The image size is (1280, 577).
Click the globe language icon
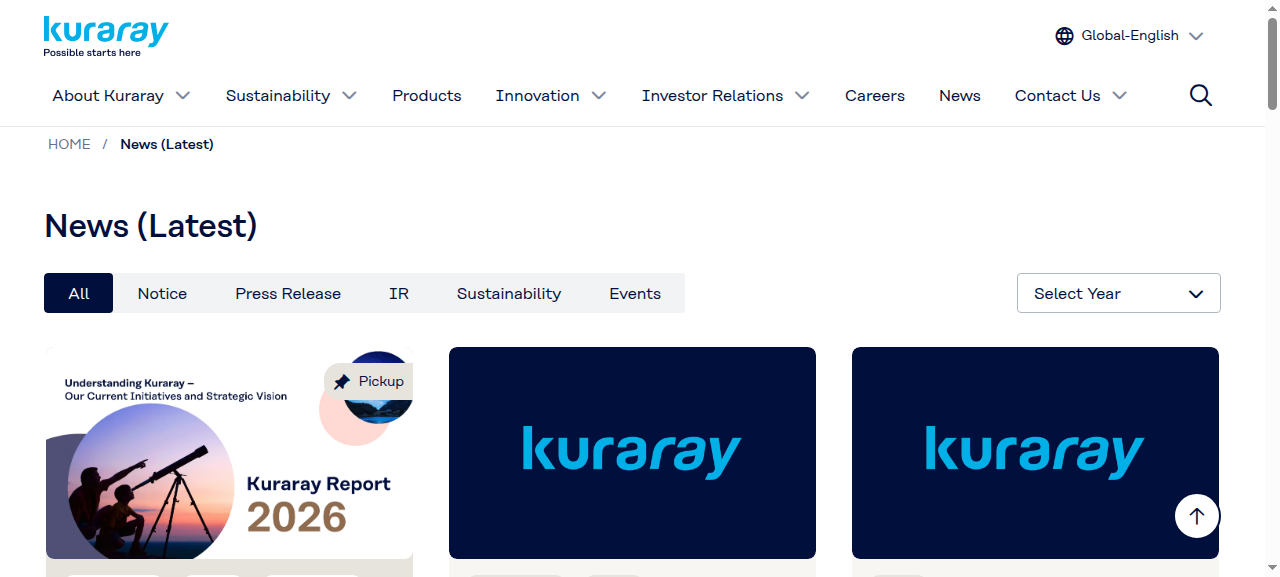pos(1064,36)
